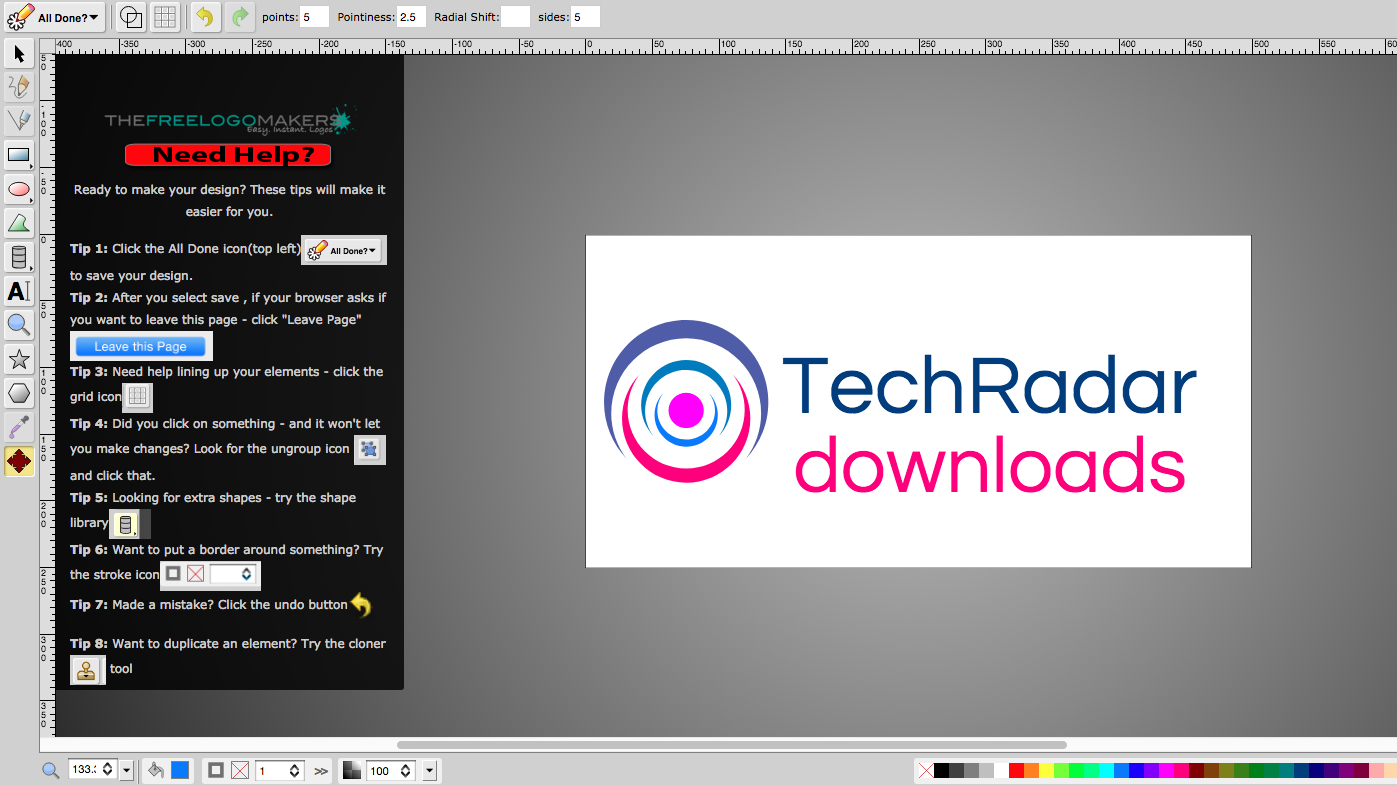Select the magenta center dot of logo
The width and height of the screenshot is (1397, 786).
(x=686, y=411)
